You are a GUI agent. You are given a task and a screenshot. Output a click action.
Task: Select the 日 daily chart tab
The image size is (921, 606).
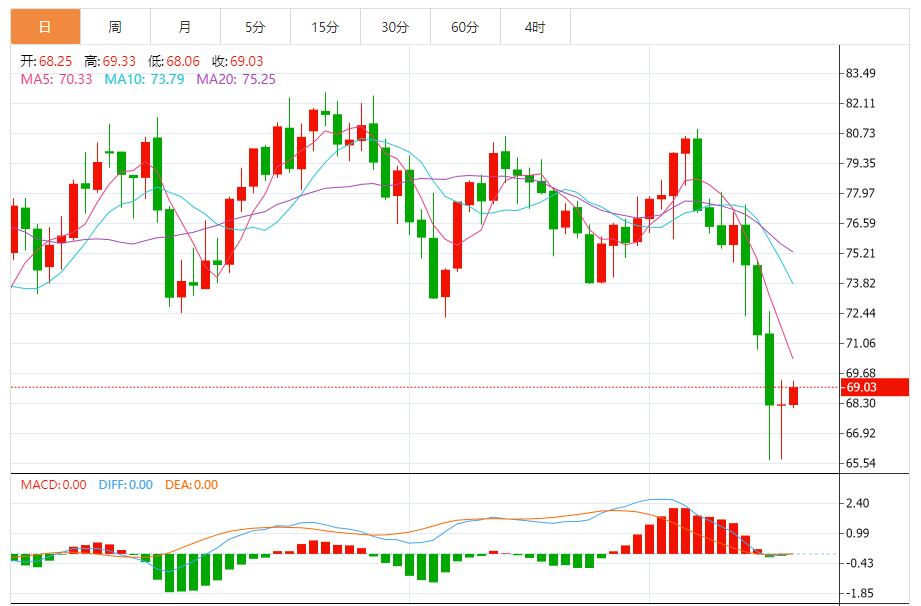tap(45, 27)
